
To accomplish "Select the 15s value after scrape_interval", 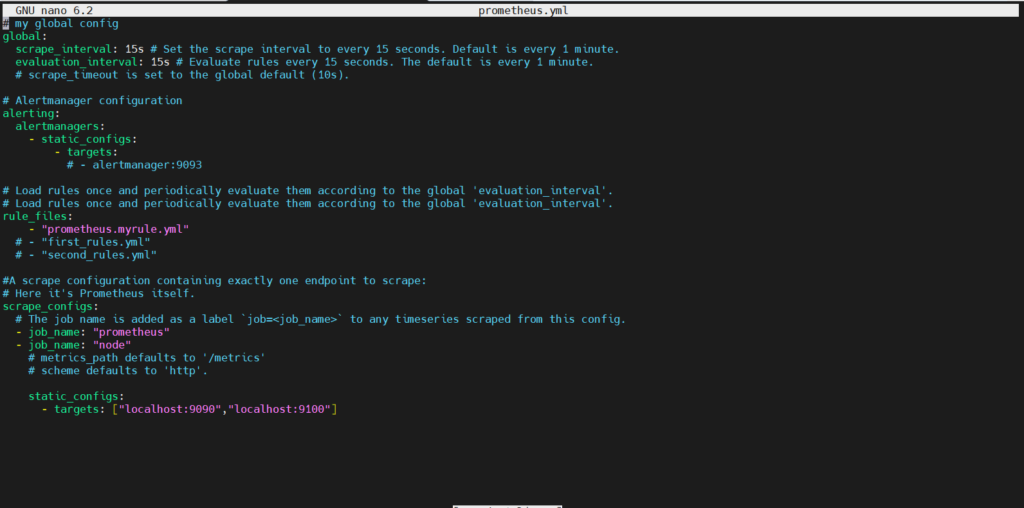I will [135, 49].
